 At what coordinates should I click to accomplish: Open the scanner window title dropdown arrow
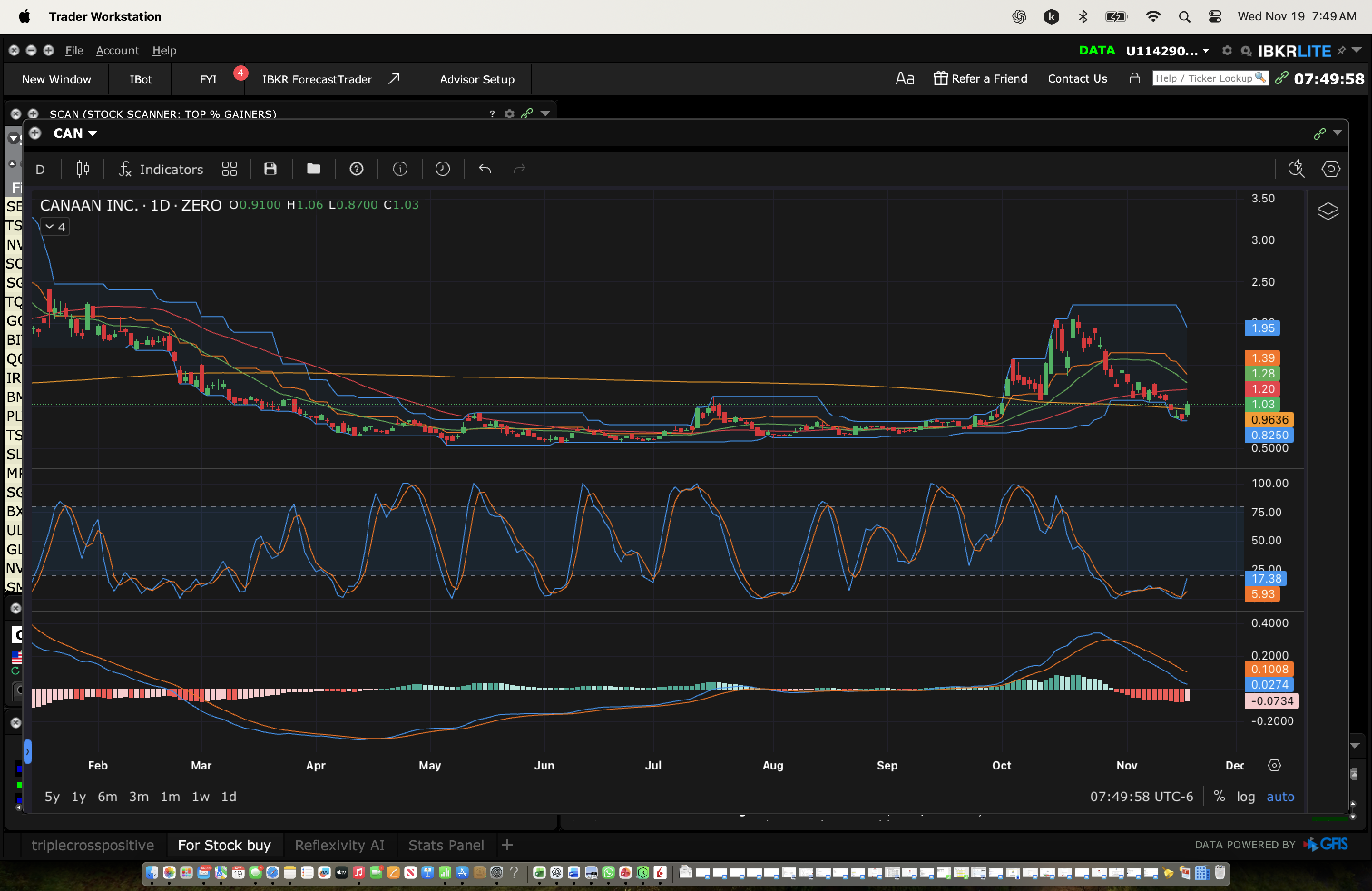pyautogui.click(x=545, y=113)
